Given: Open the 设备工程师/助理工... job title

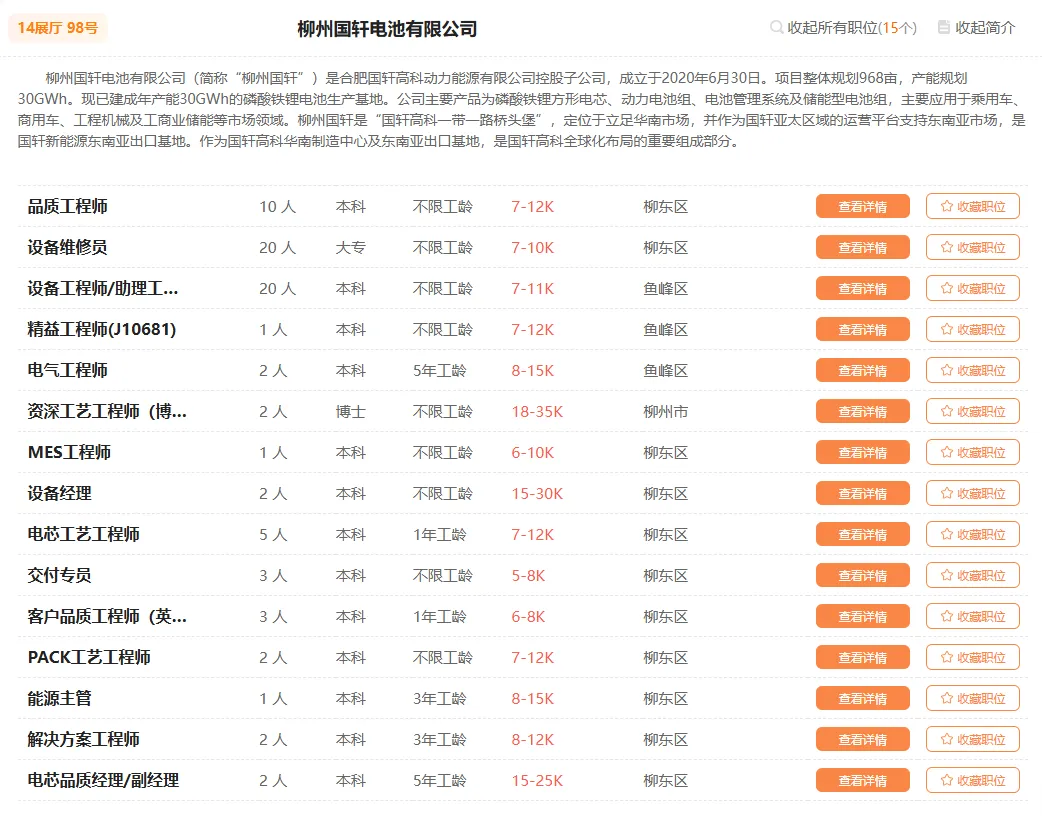Looking at the screenshot, I should click(x=103, y=288).
